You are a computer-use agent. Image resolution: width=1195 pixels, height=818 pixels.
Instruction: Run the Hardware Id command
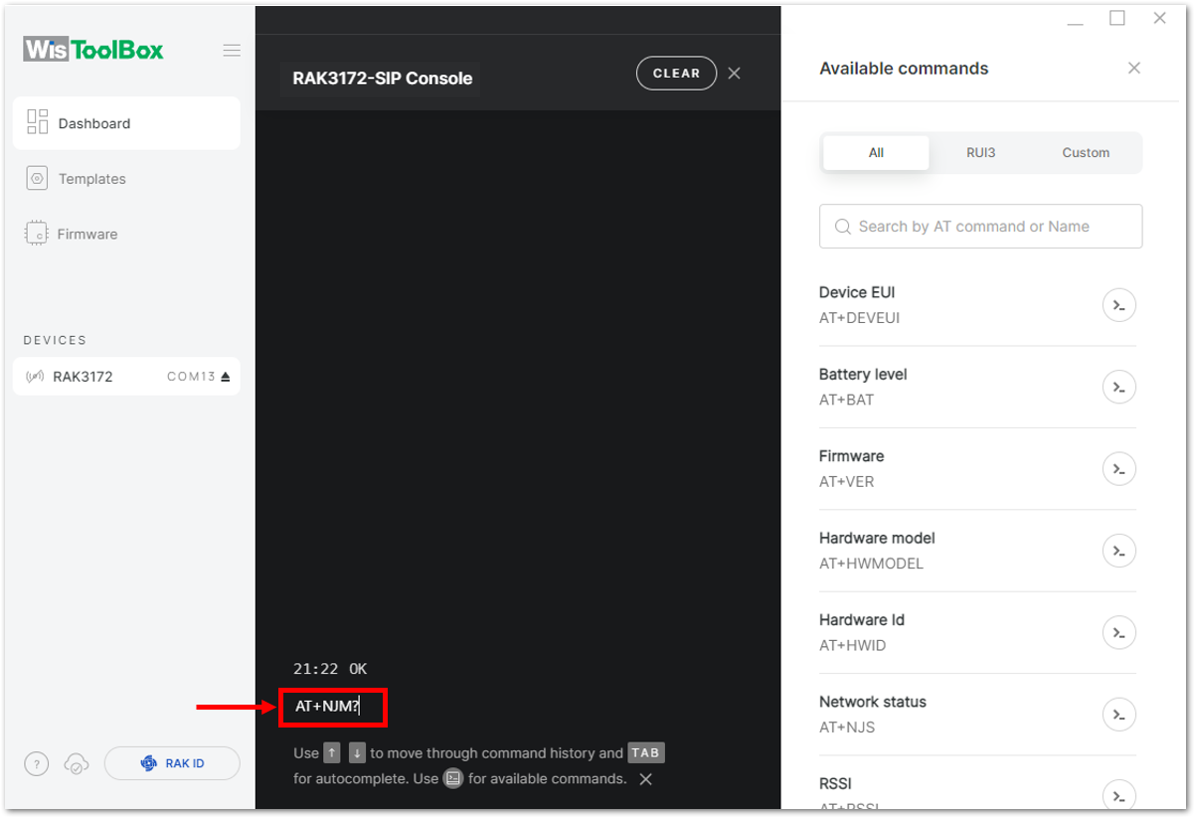coord(1119,633)
